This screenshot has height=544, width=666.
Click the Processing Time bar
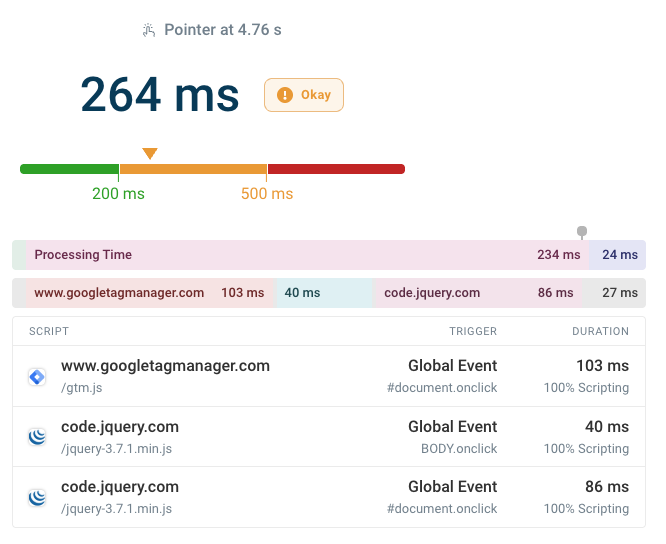[x=307, y=255]
